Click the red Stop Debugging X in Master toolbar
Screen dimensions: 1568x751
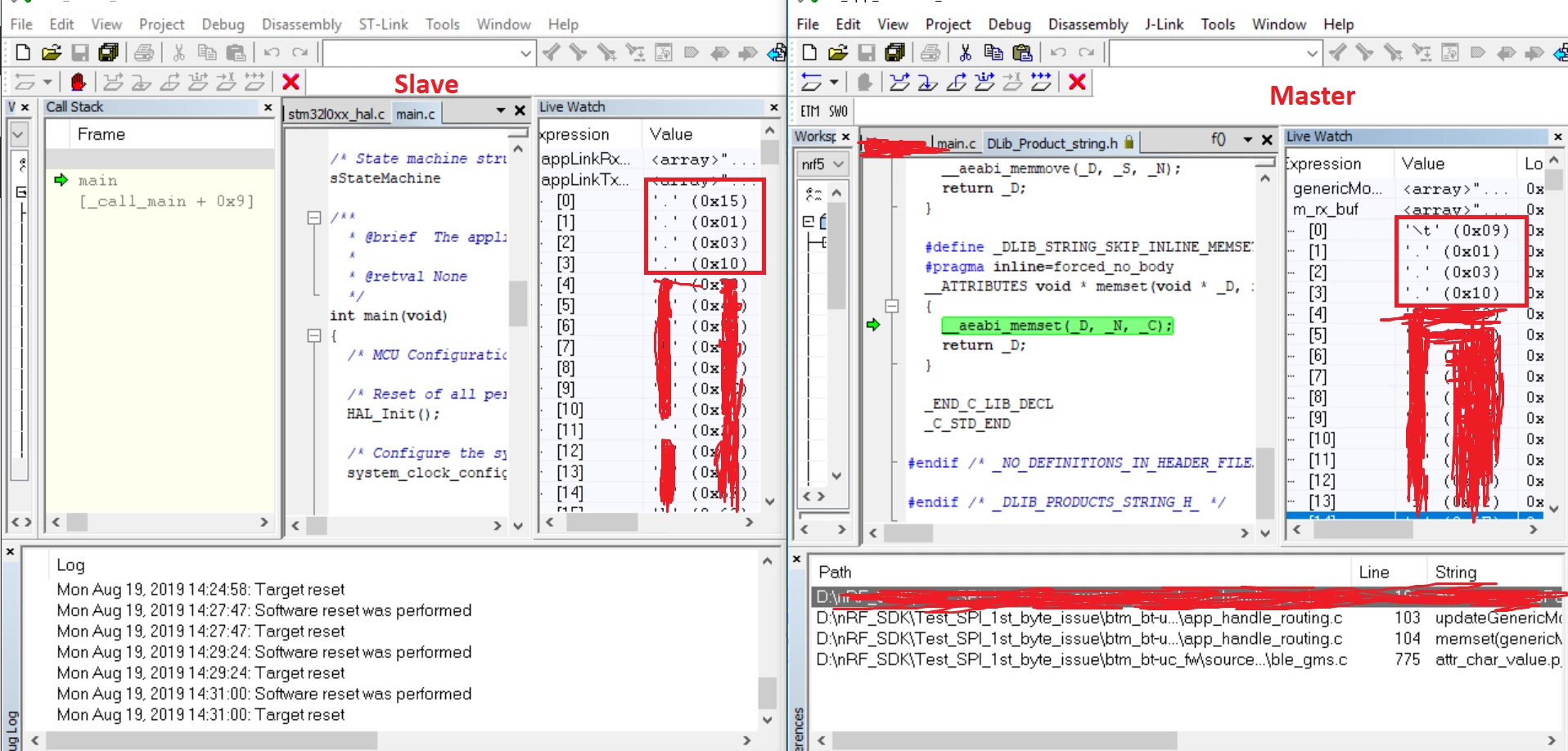coord(1078,82)
